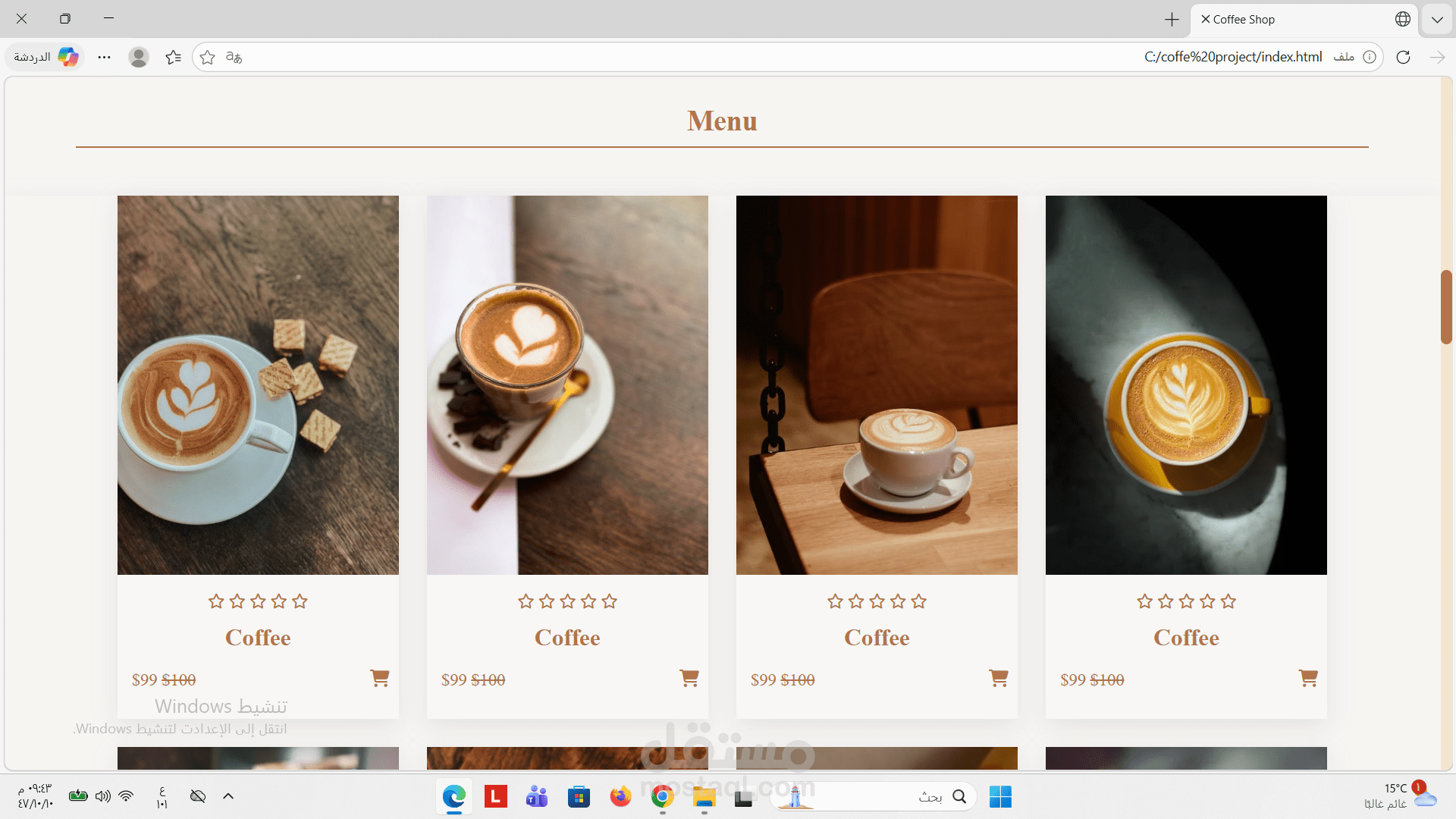Click browser refresh button
This screenshot has width=1456, height=819.
(x=1403, y=57)
